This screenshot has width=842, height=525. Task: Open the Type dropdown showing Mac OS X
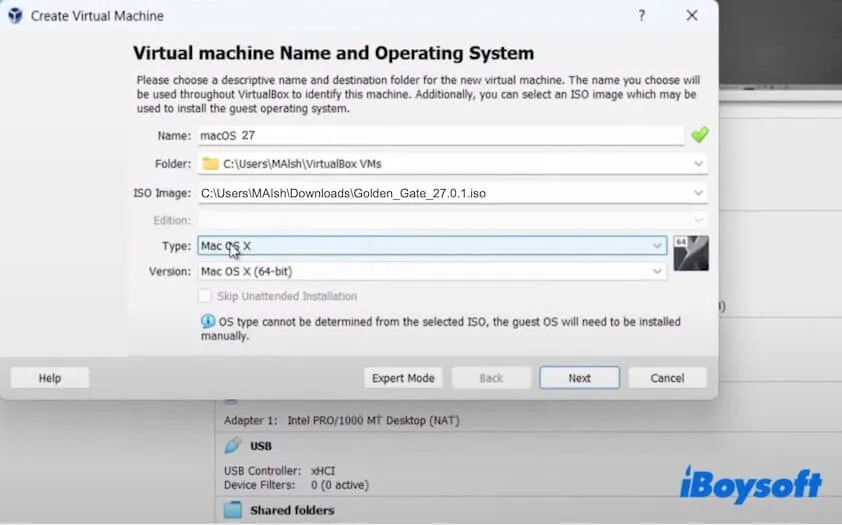click(x=432, y=245)
